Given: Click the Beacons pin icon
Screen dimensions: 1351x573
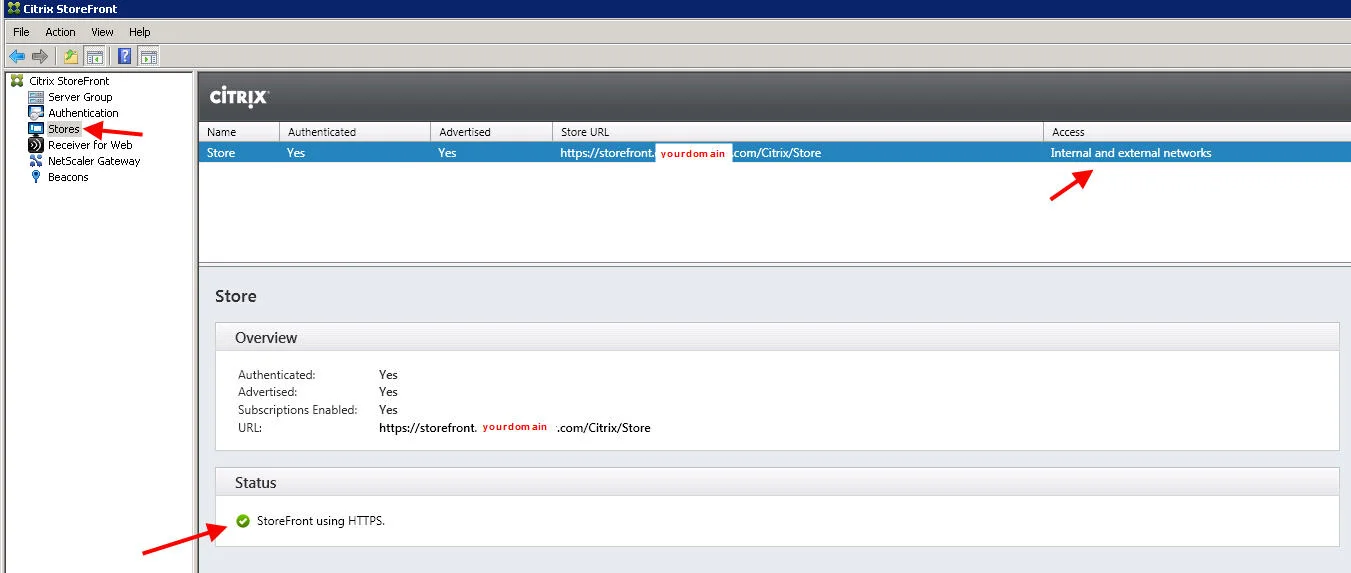Looking at the screenshot, I should (36, 177).
